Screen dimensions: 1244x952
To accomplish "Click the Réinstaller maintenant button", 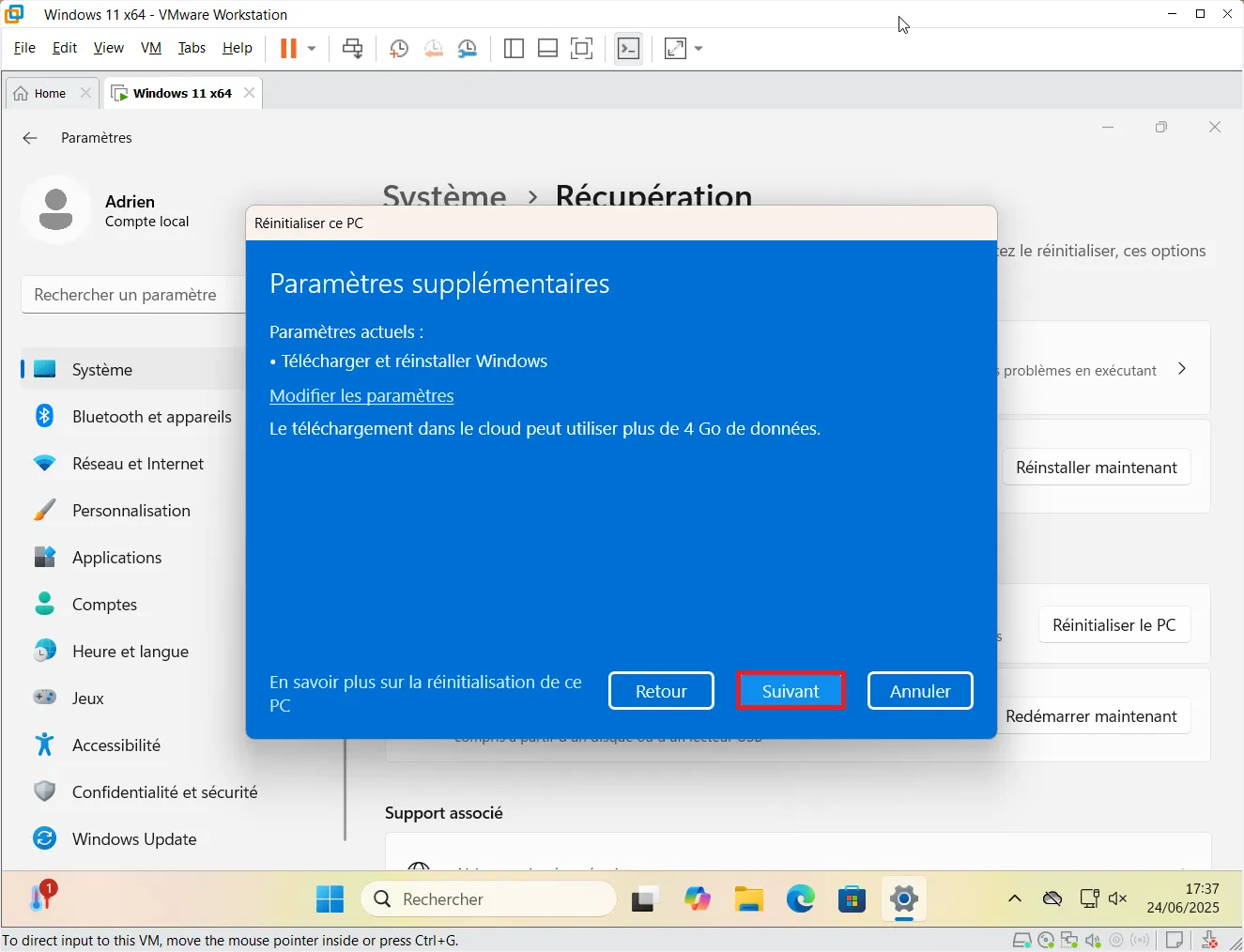I will pyautogui.click(x=1096, y=468).
